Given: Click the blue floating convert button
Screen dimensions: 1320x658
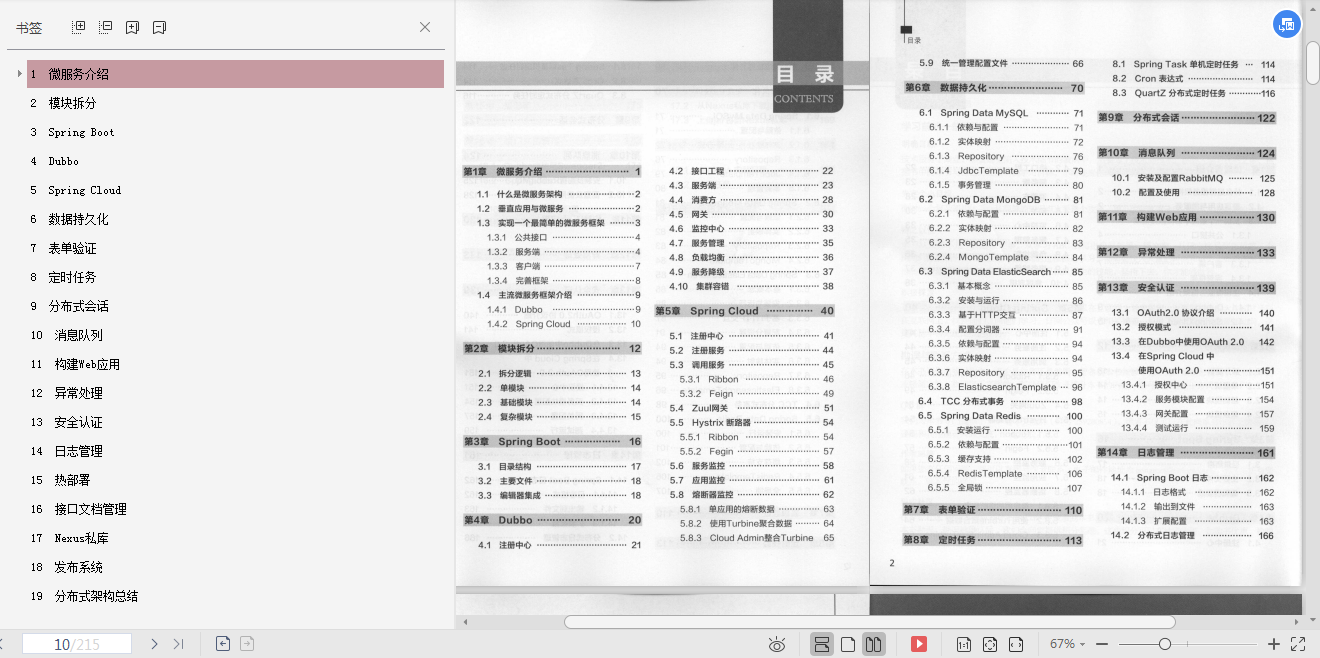Looking at the screenshot, I should (x=1286, y=25).
